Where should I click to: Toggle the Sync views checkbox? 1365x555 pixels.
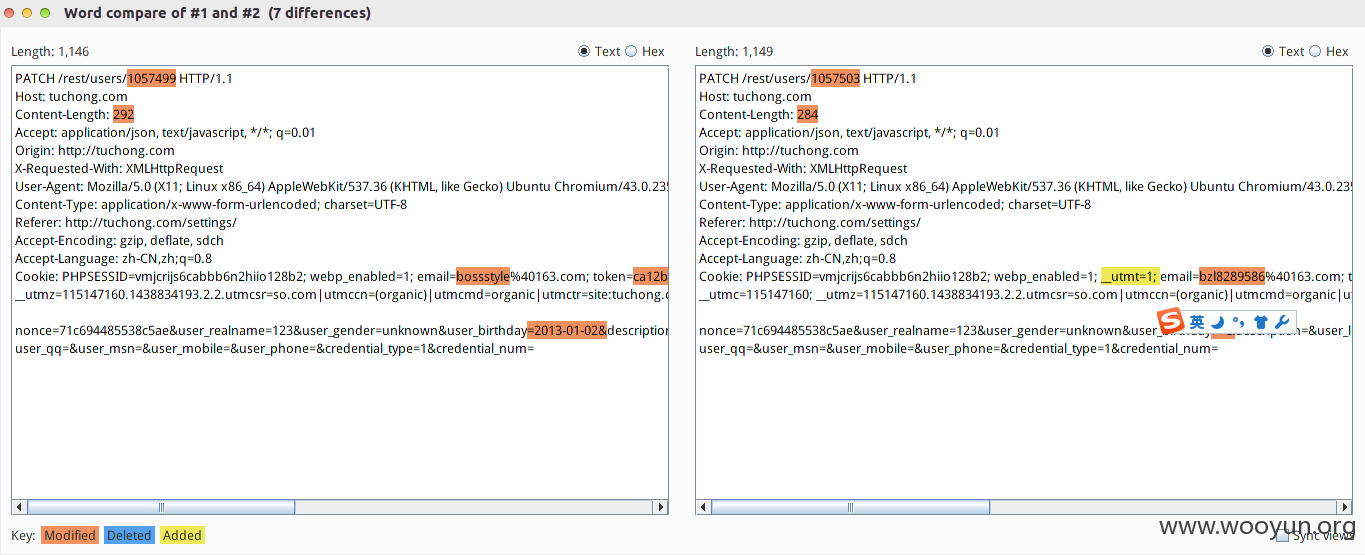pos(1283,536)
